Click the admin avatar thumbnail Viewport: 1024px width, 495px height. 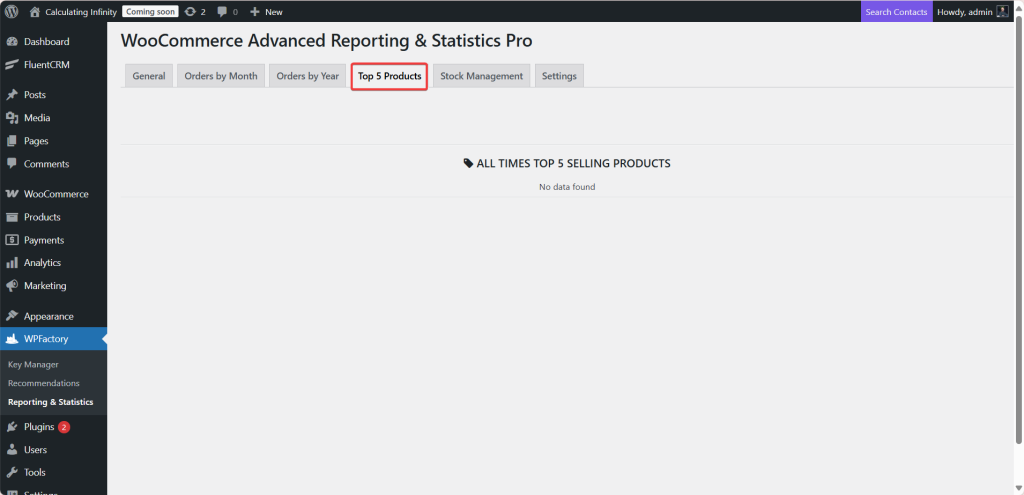tap(1002, 12)
